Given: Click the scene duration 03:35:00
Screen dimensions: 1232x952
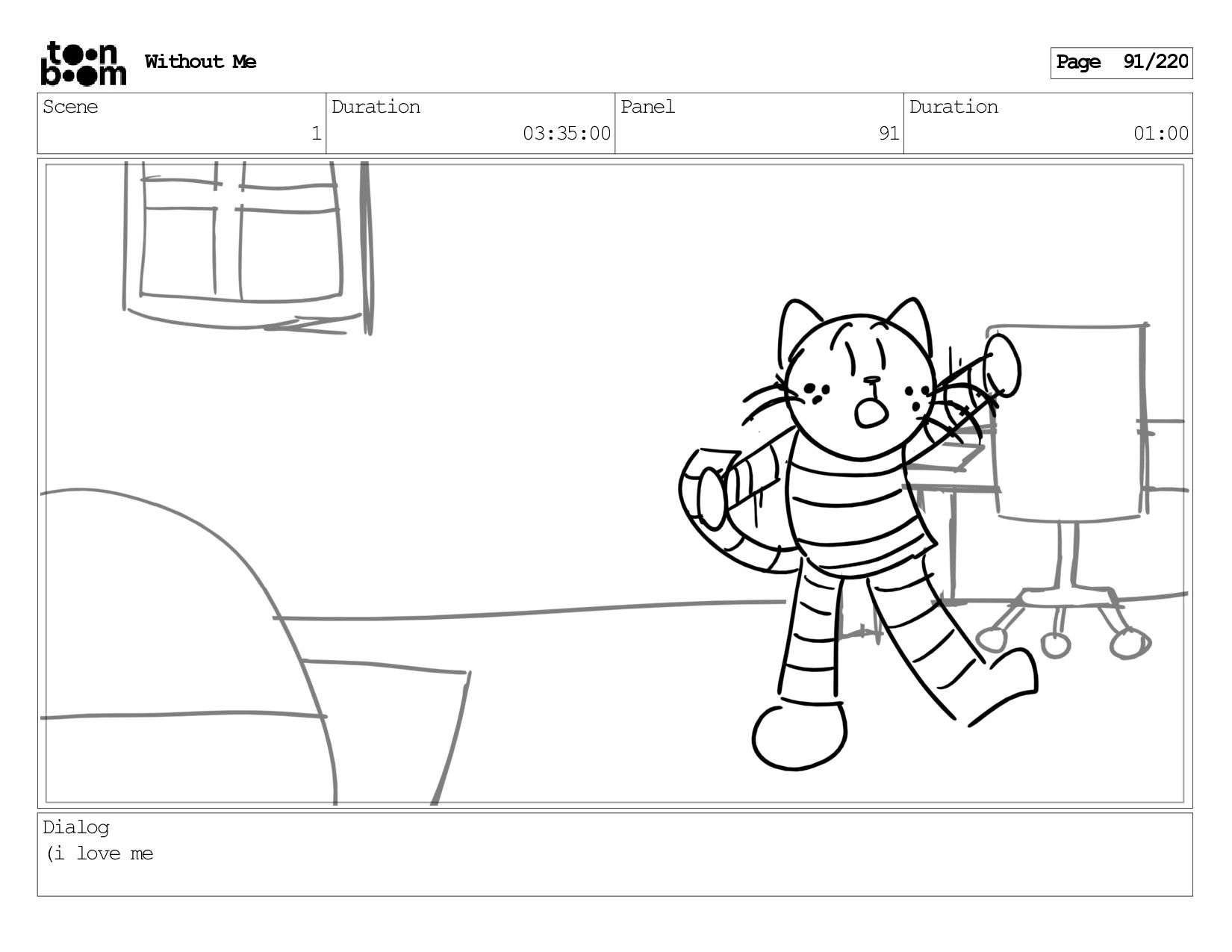Looking at the screenshot, I should pos(567,134).
